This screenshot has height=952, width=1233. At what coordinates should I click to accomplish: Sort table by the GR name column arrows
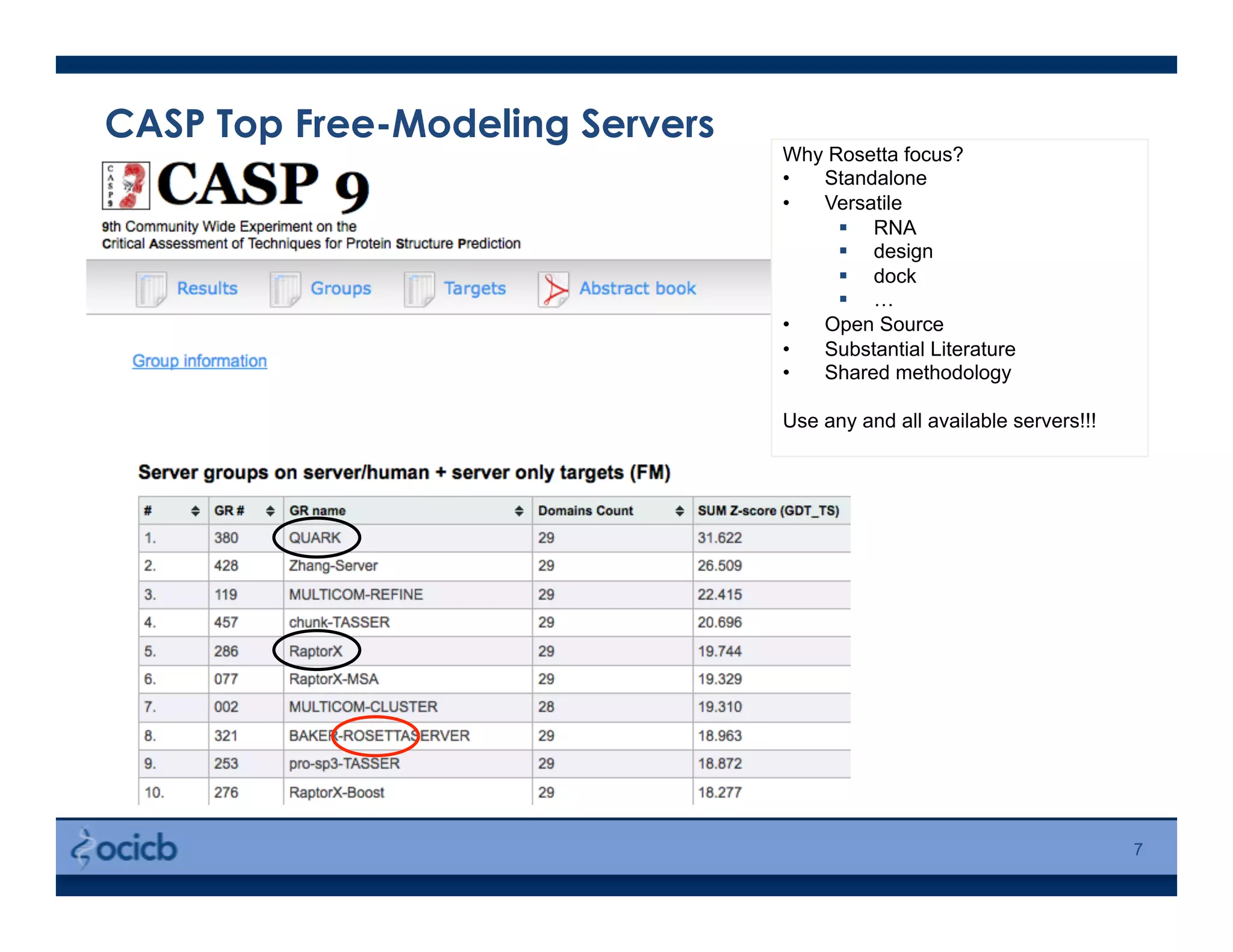519,511
